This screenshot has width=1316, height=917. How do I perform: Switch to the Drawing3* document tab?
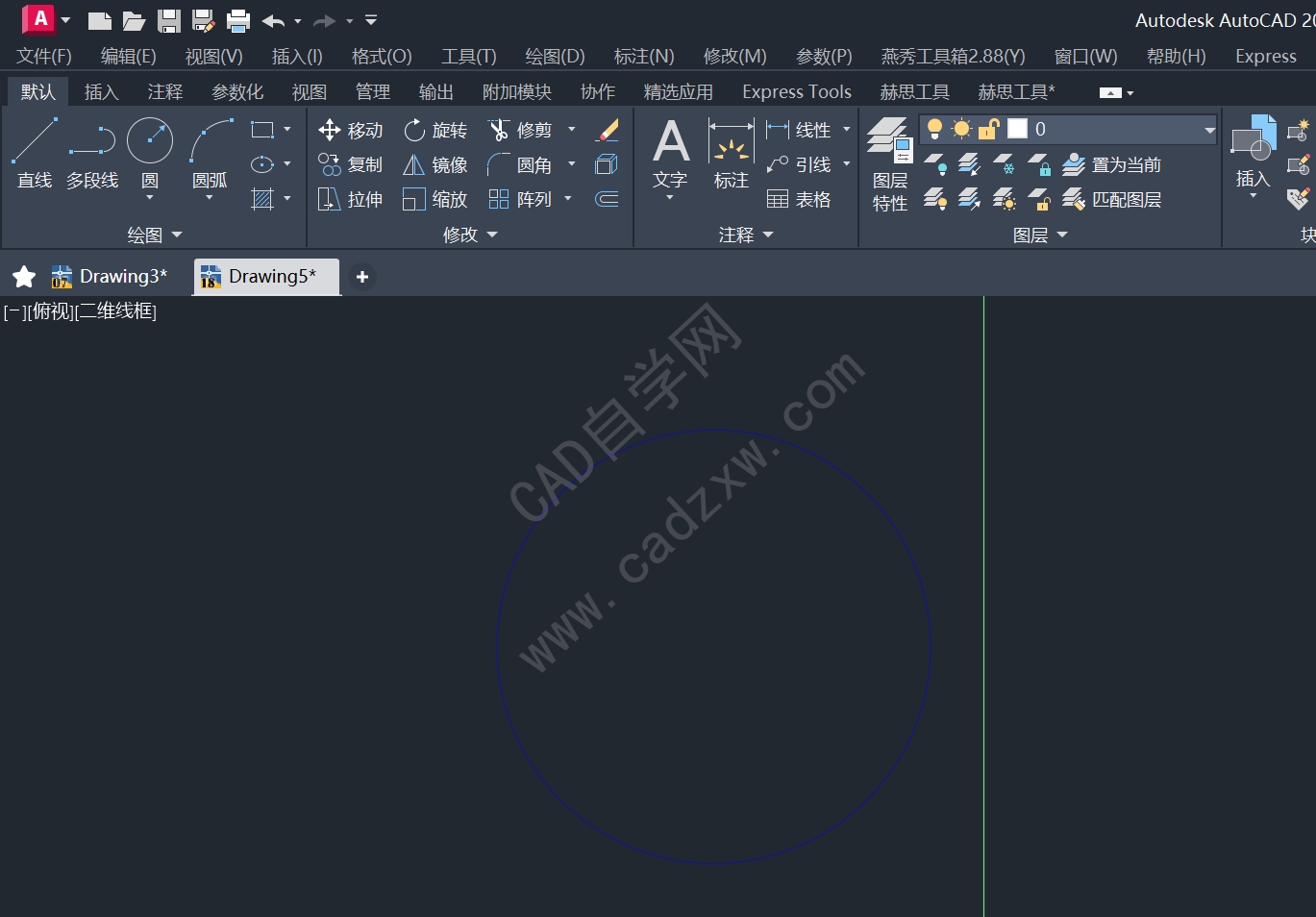[111, 277]
